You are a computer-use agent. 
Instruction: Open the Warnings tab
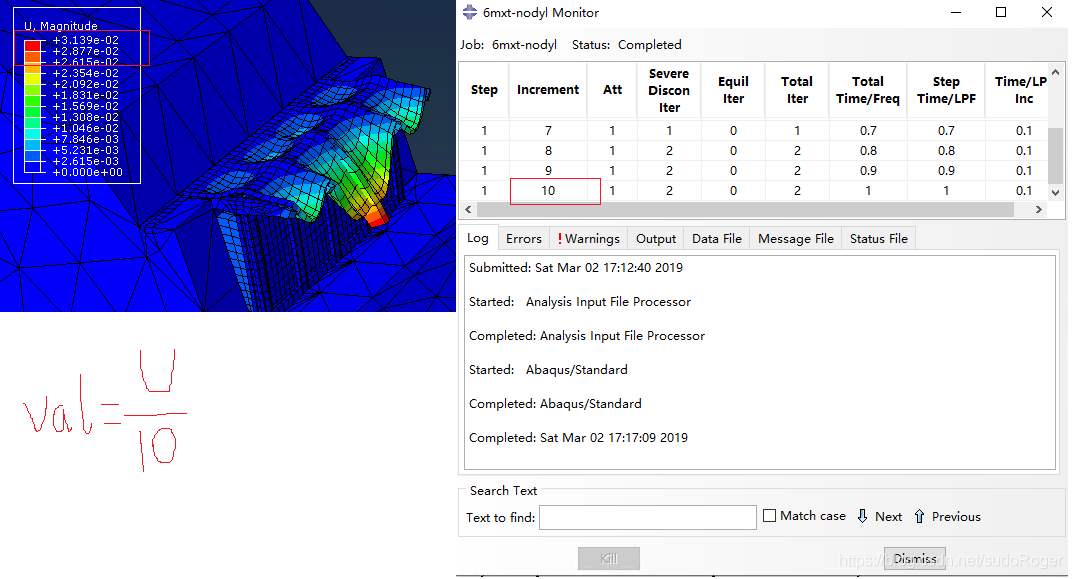click(588, 238)
